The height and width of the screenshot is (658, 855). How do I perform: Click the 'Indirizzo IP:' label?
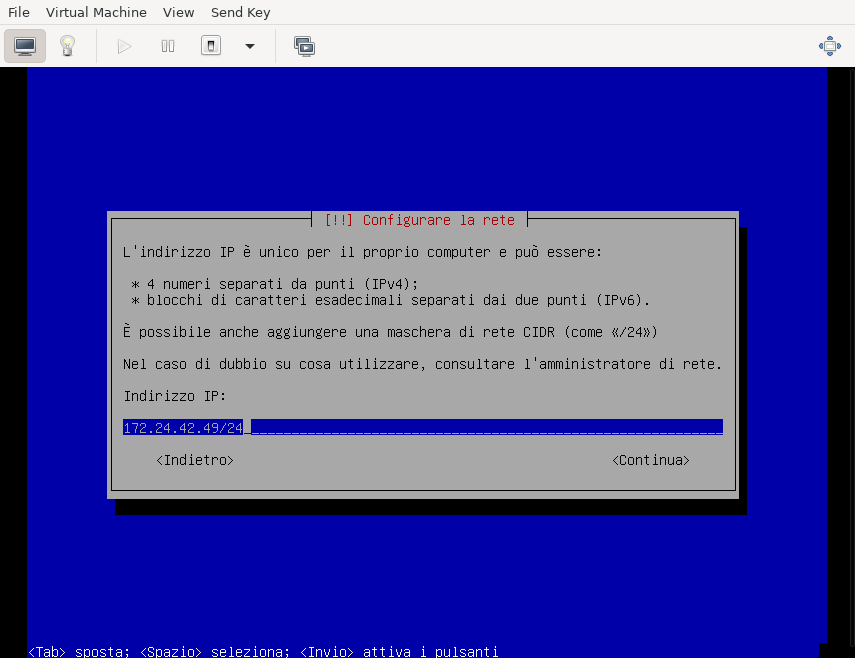pyautogui.click(x=174, y=396)
